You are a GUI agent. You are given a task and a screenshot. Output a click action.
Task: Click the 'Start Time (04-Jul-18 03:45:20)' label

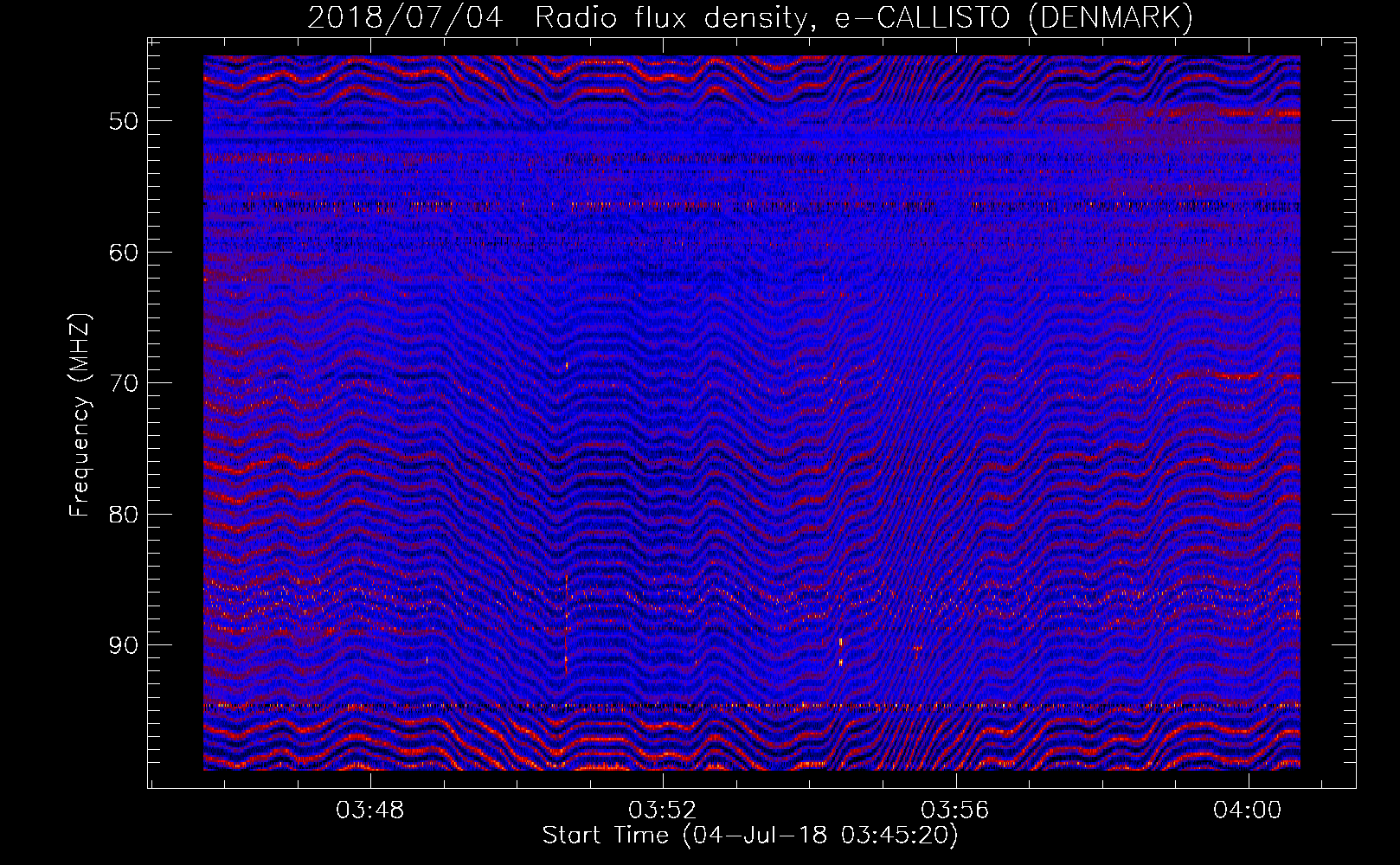[x=750, y=836]
